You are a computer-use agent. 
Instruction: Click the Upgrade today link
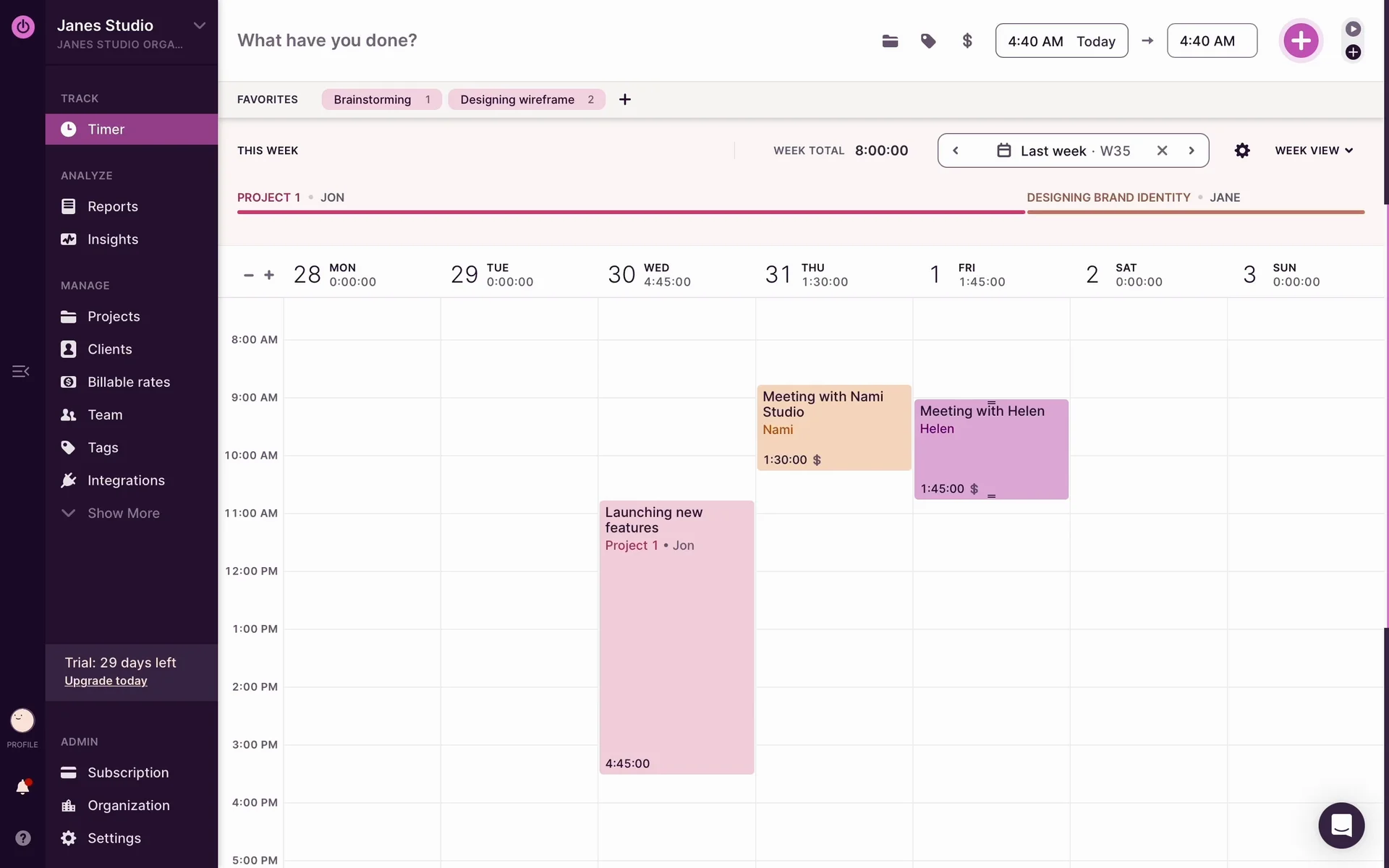click(106, 681)
